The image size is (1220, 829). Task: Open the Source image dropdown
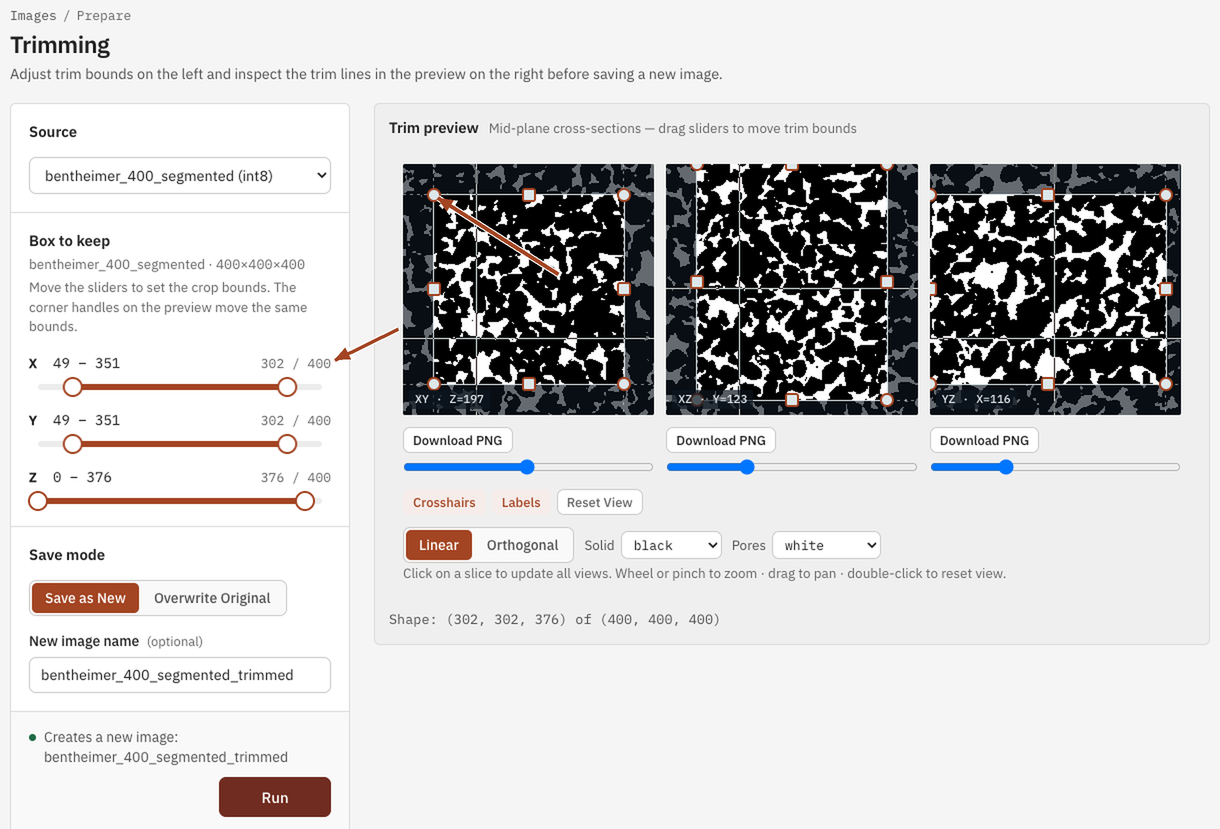180,176
